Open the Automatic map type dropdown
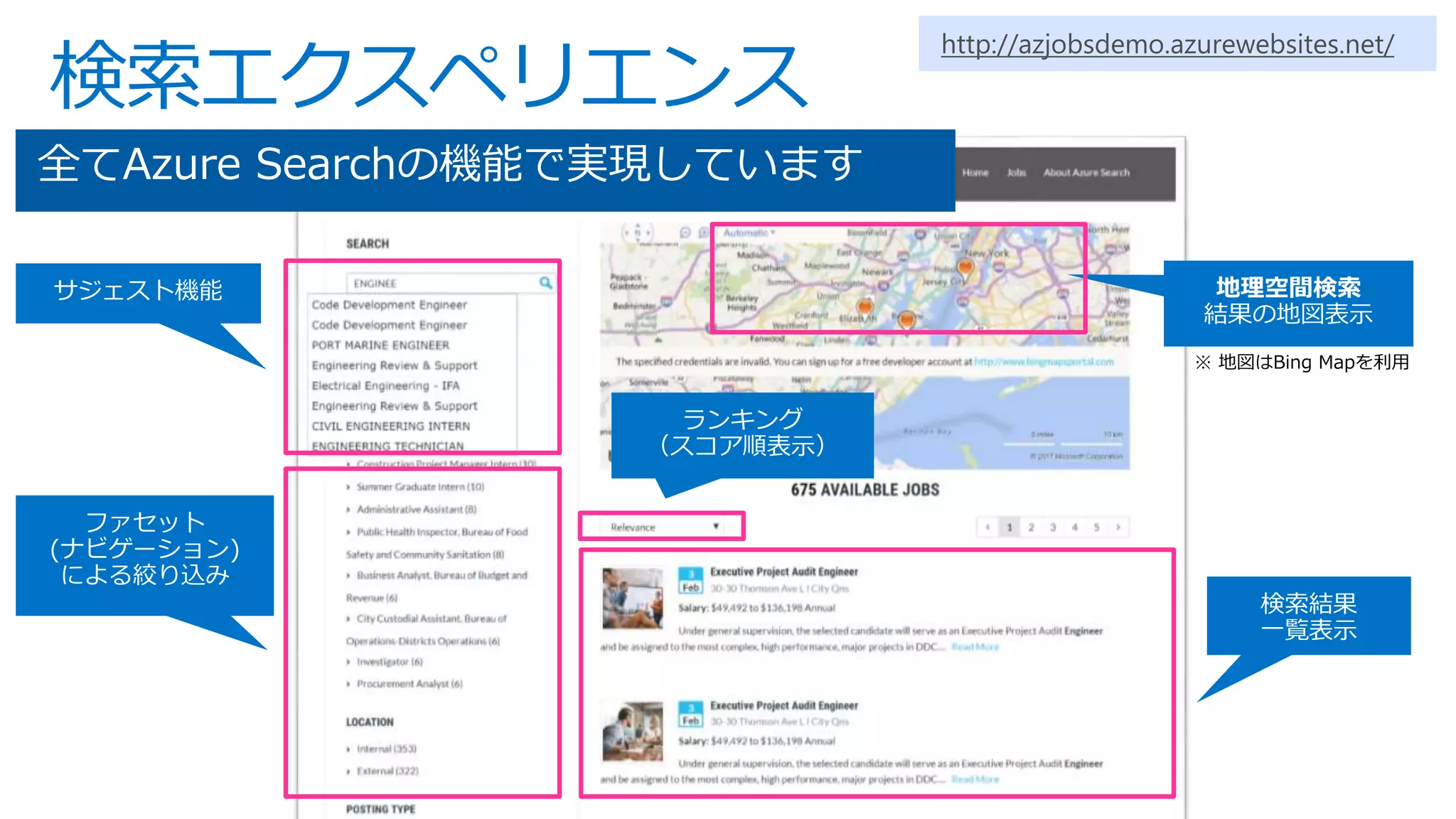 click(749, 232)
